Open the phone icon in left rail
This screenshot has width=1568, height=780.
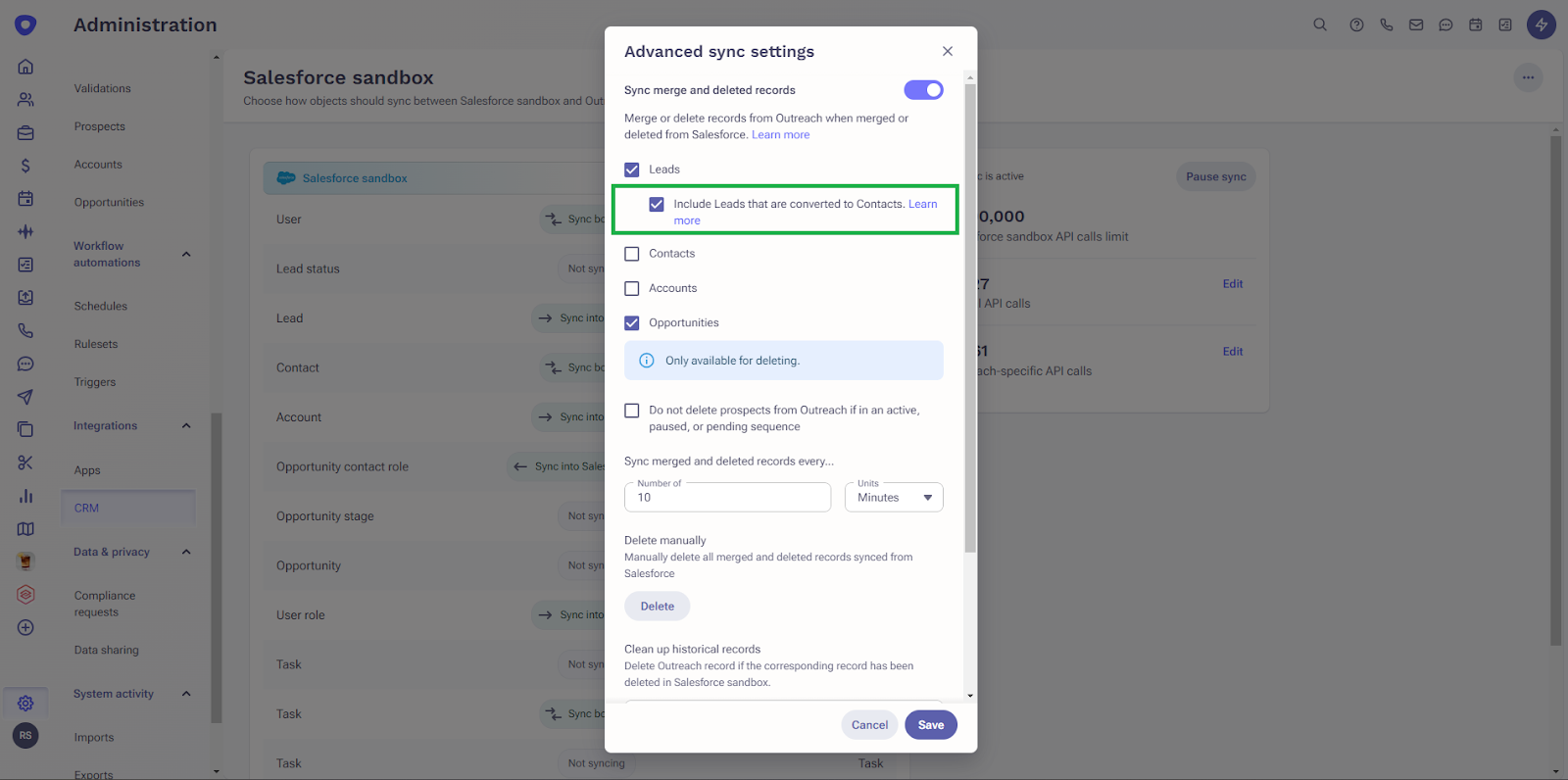[x=25, y=330]
